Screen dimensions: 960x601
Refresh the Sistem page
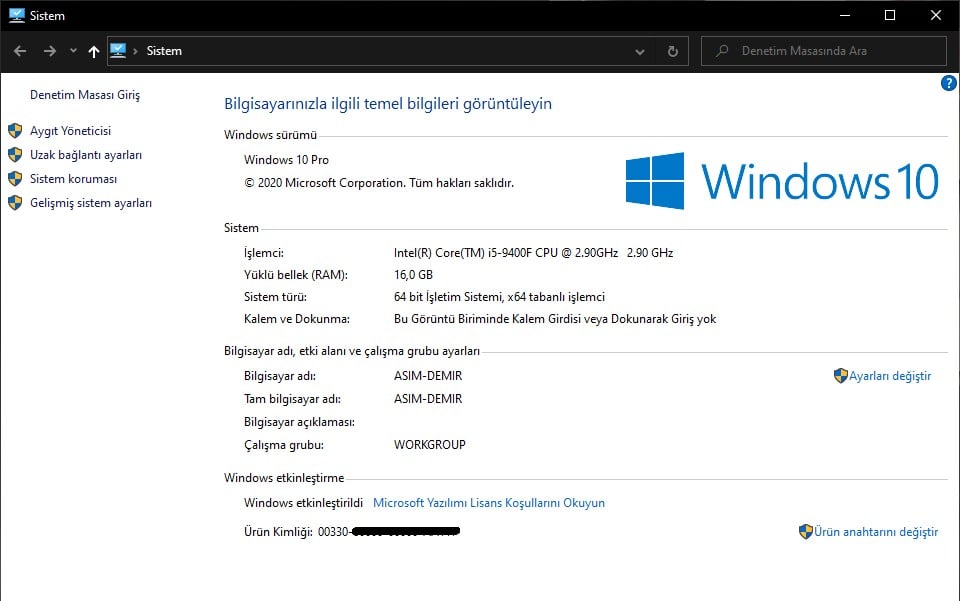[x=673, y=51]
